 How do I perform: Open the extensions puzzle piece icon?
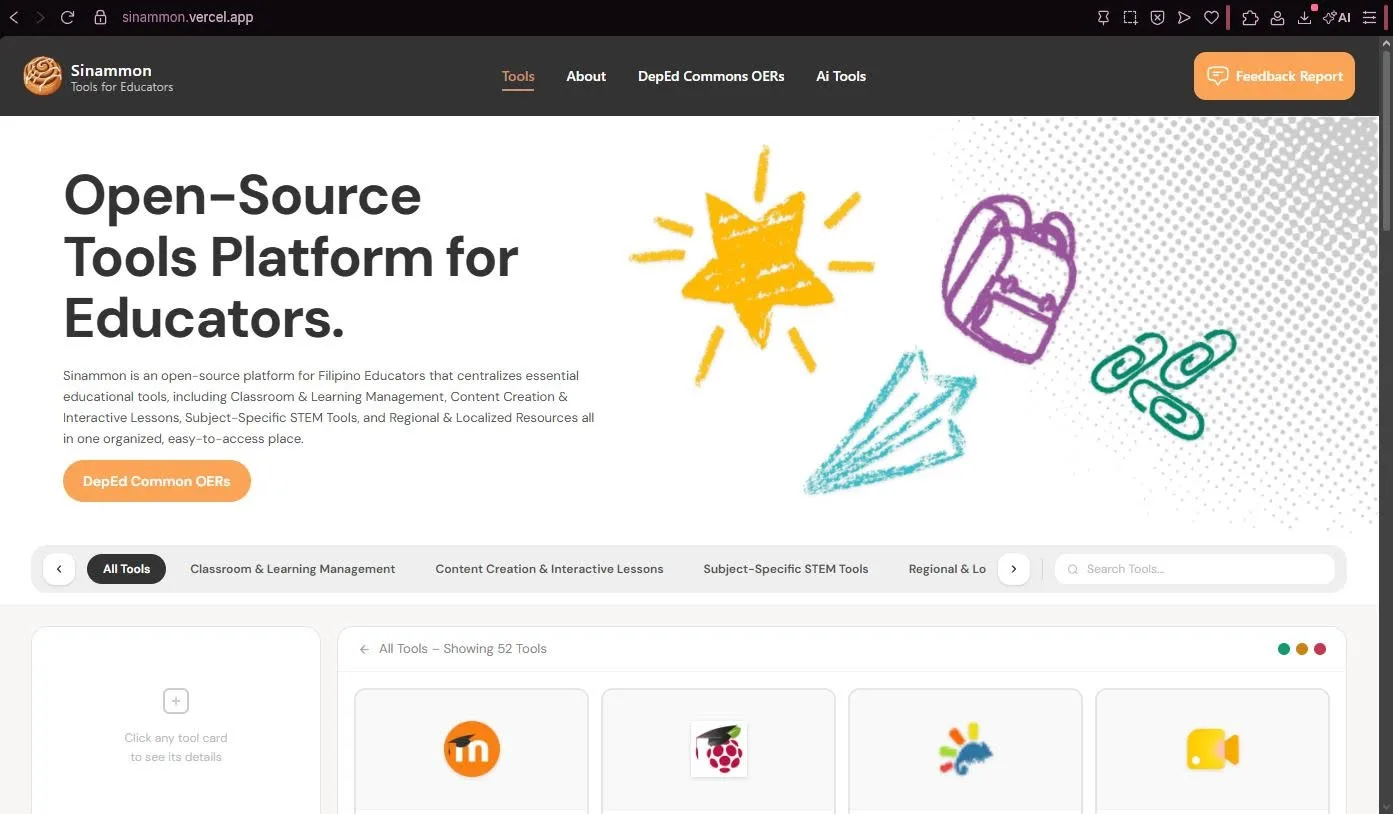coord(1250,17)
